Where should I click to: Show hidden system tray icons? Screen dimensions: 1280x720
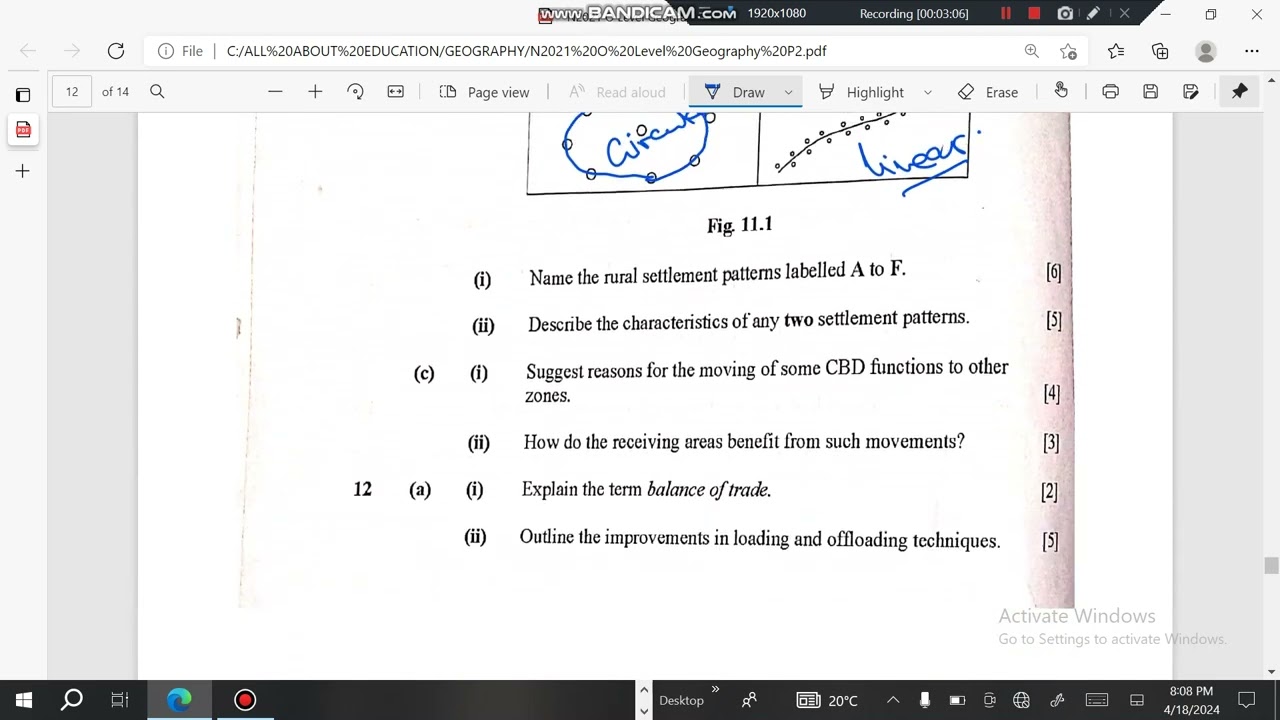click(x=893, y=700)
